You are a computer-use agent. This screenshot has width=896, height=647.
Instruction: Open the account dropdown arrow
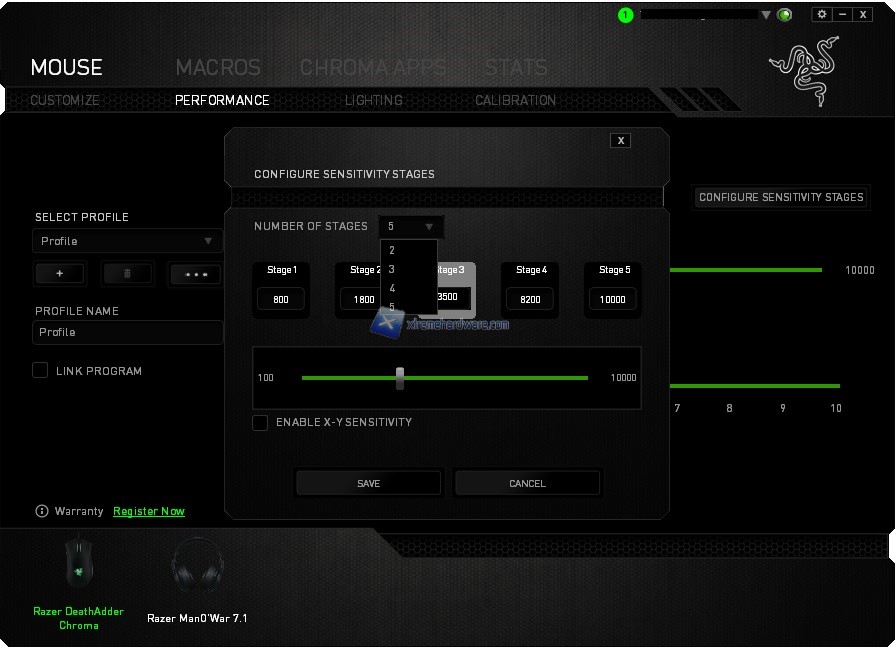coord(766,15)
